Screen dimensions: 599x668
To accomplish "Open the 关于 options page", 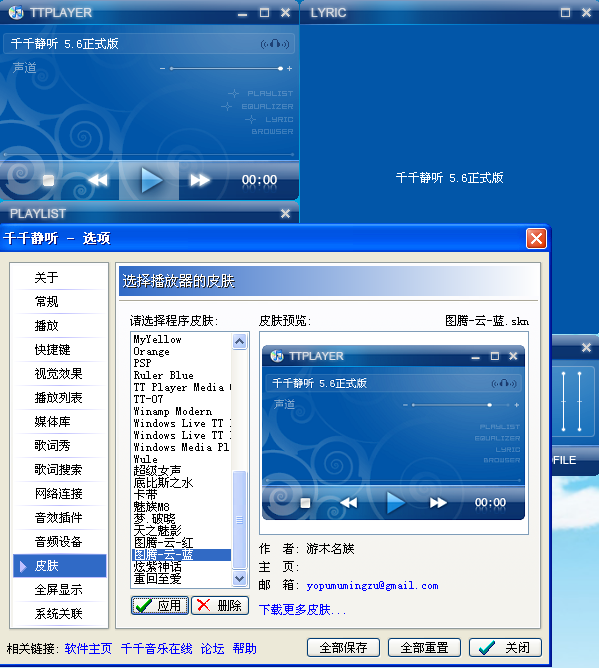I will 60,278.
